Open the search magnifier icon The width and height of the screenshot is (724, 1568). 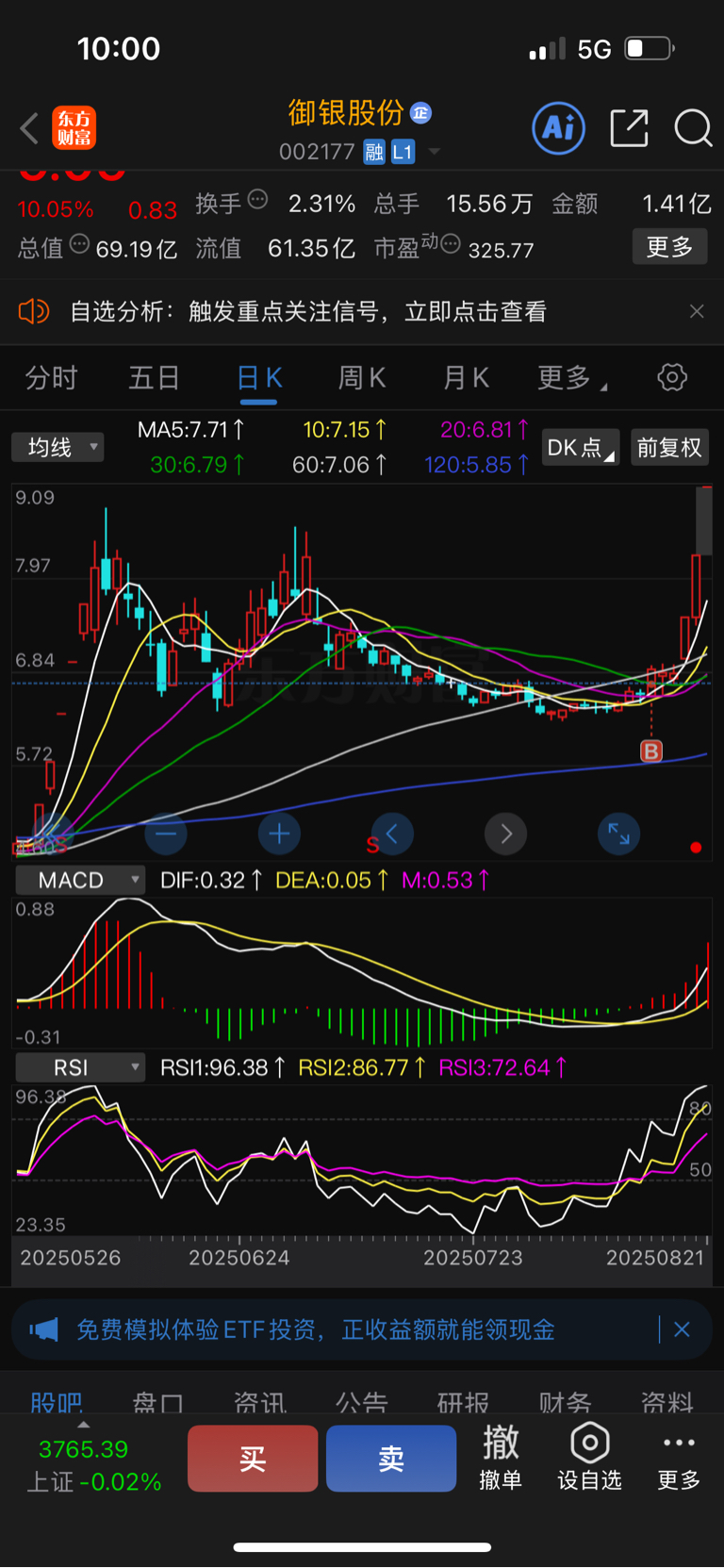tap(693, 128)
